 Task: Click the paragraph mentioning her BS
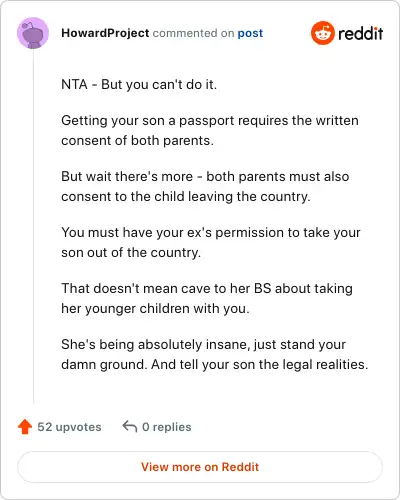click(x=207, y=298)
